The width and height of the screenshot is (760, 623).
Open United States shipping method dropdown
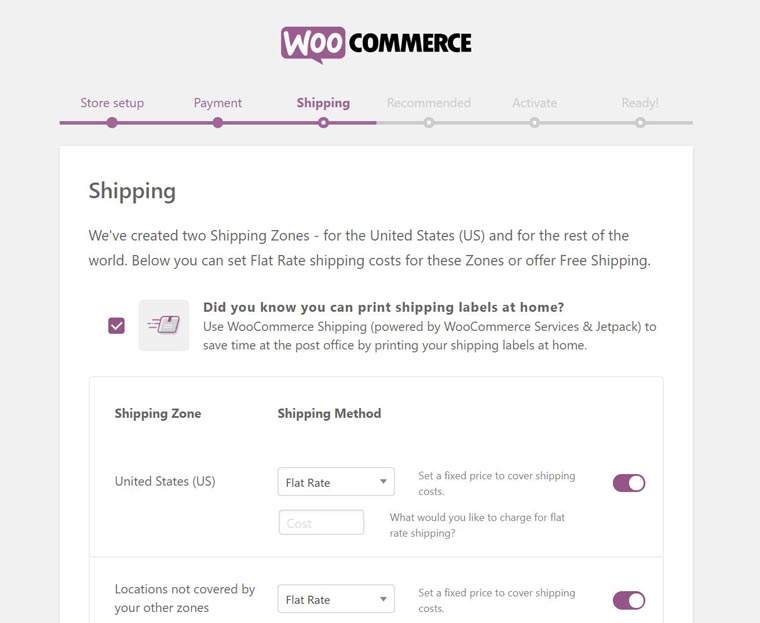pyautogui.click(x=336, y=482)
